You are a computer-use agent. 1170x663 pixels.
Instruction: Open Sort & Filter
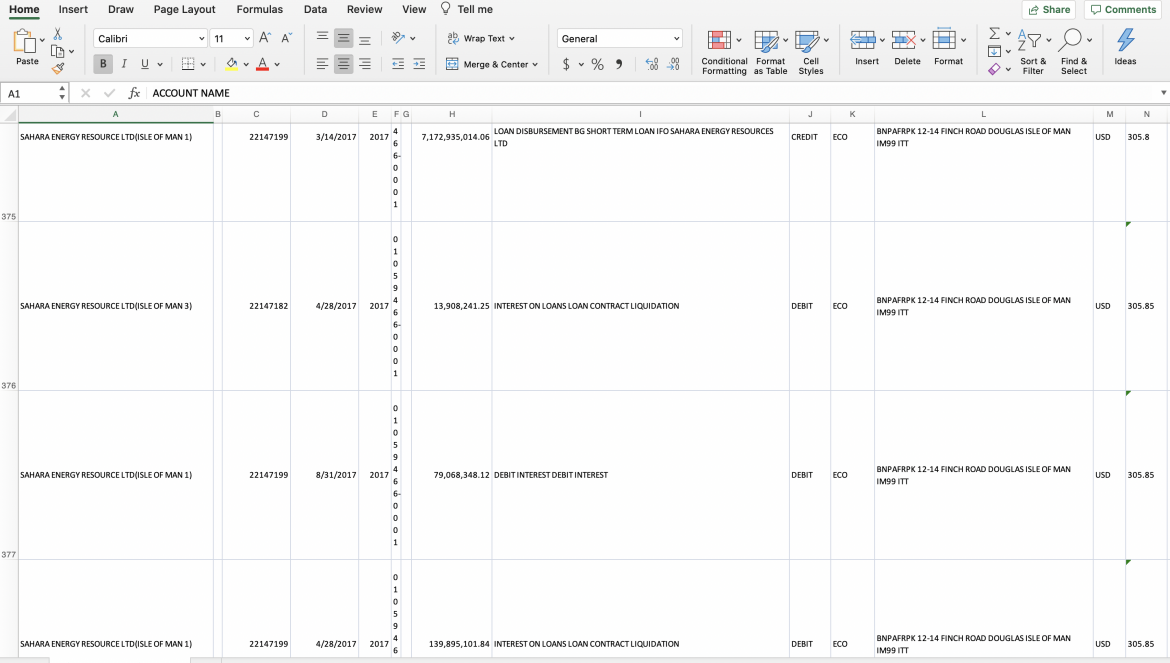pos(1033,52)
